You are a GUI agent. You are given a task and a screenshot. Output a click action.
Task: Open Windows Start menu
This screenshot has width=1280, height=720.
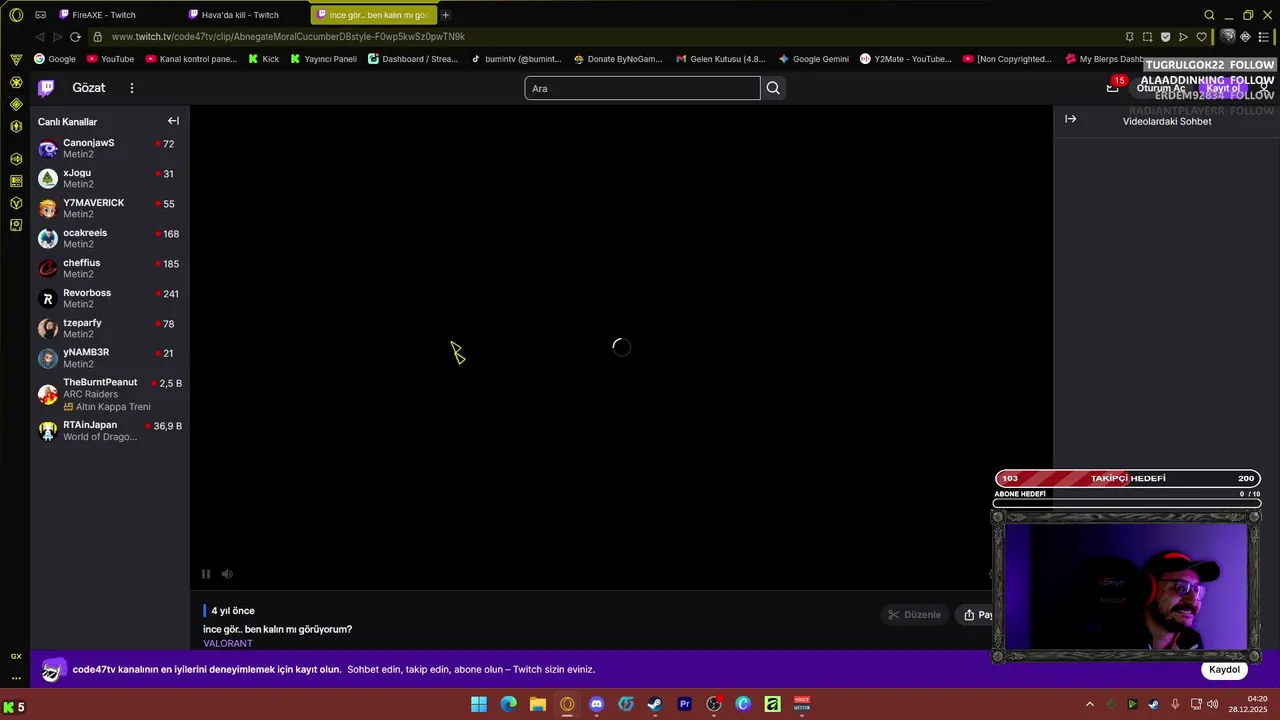(x=479, y=704)
